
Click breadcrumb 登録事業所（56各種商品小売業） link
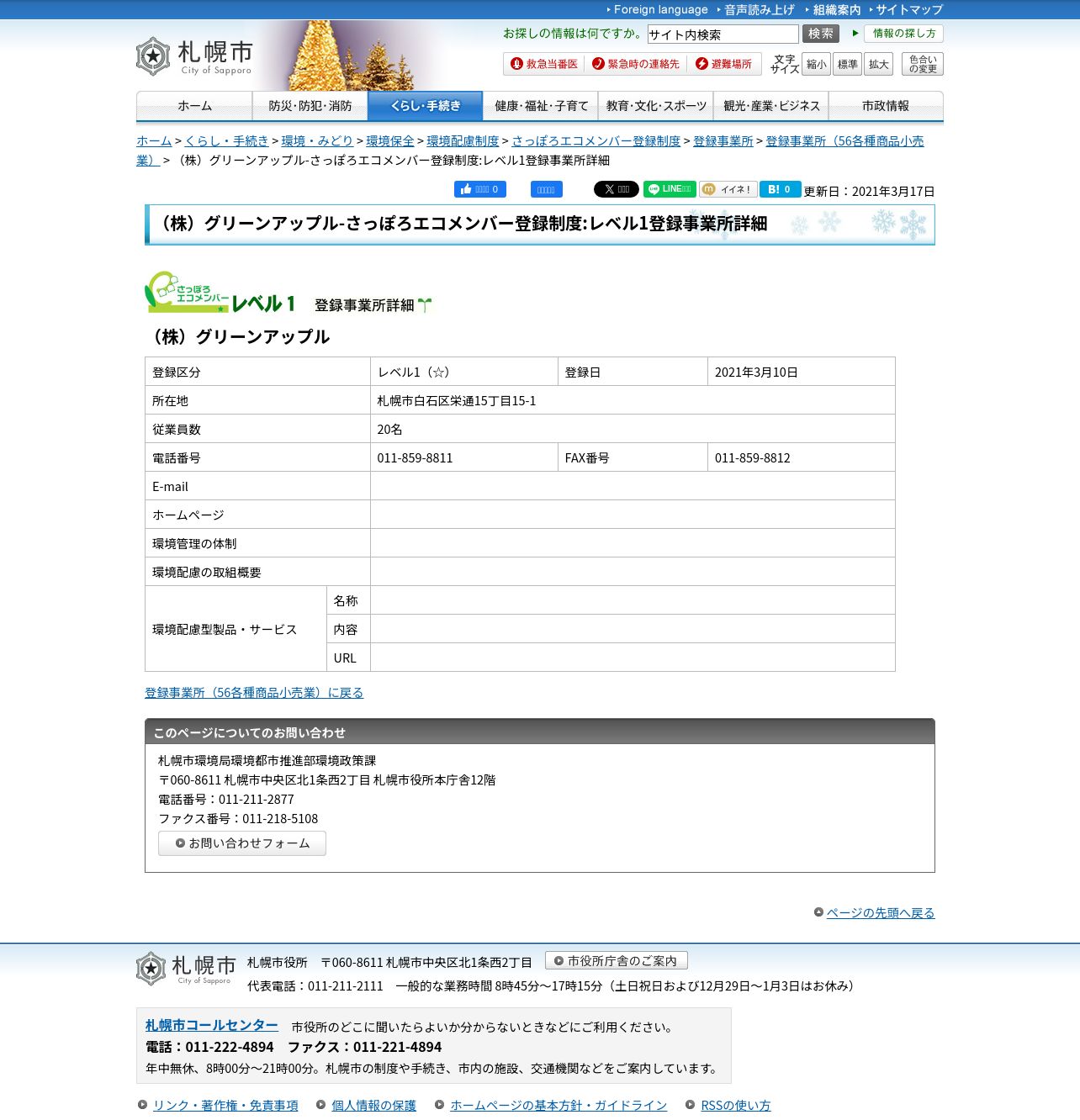click(x=844, y=141)
